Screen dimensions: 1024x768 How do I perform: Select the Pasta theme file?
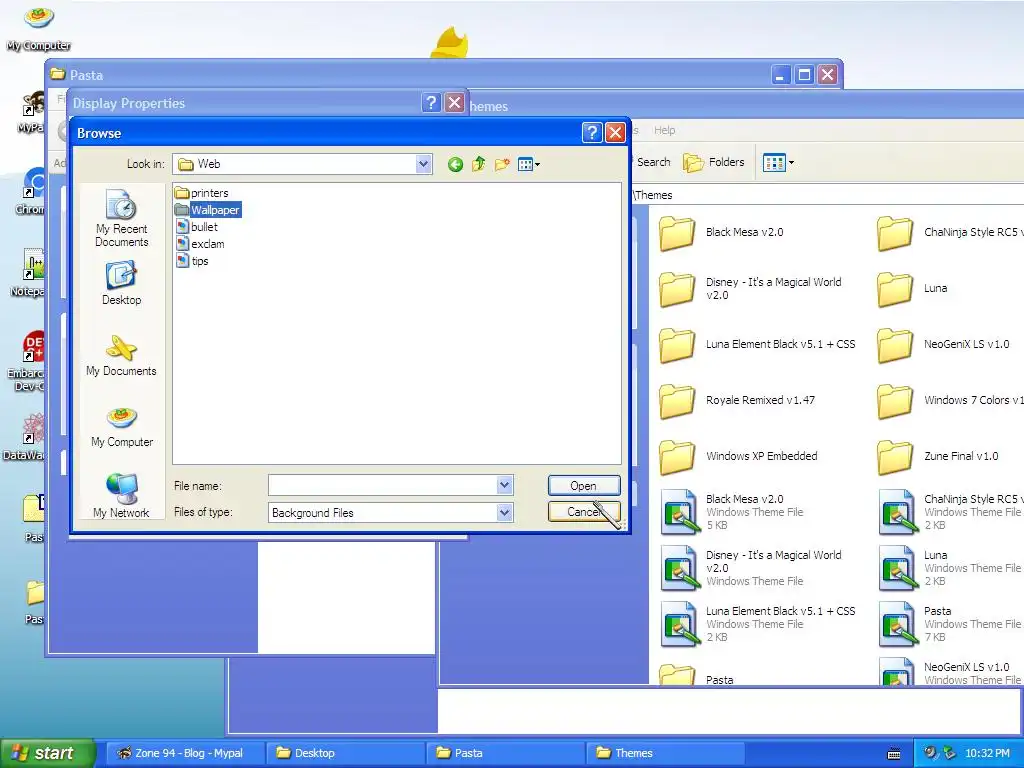pos(950,624)
